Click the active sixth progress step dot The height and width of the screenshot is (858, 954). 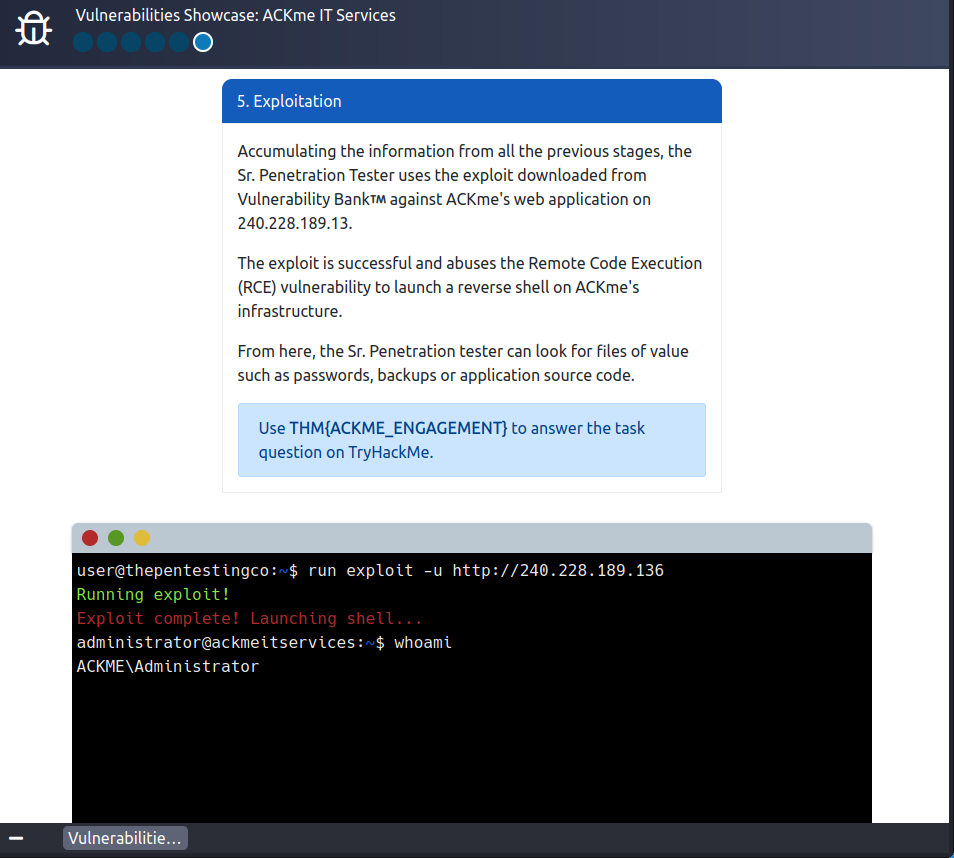coord(203,42)
